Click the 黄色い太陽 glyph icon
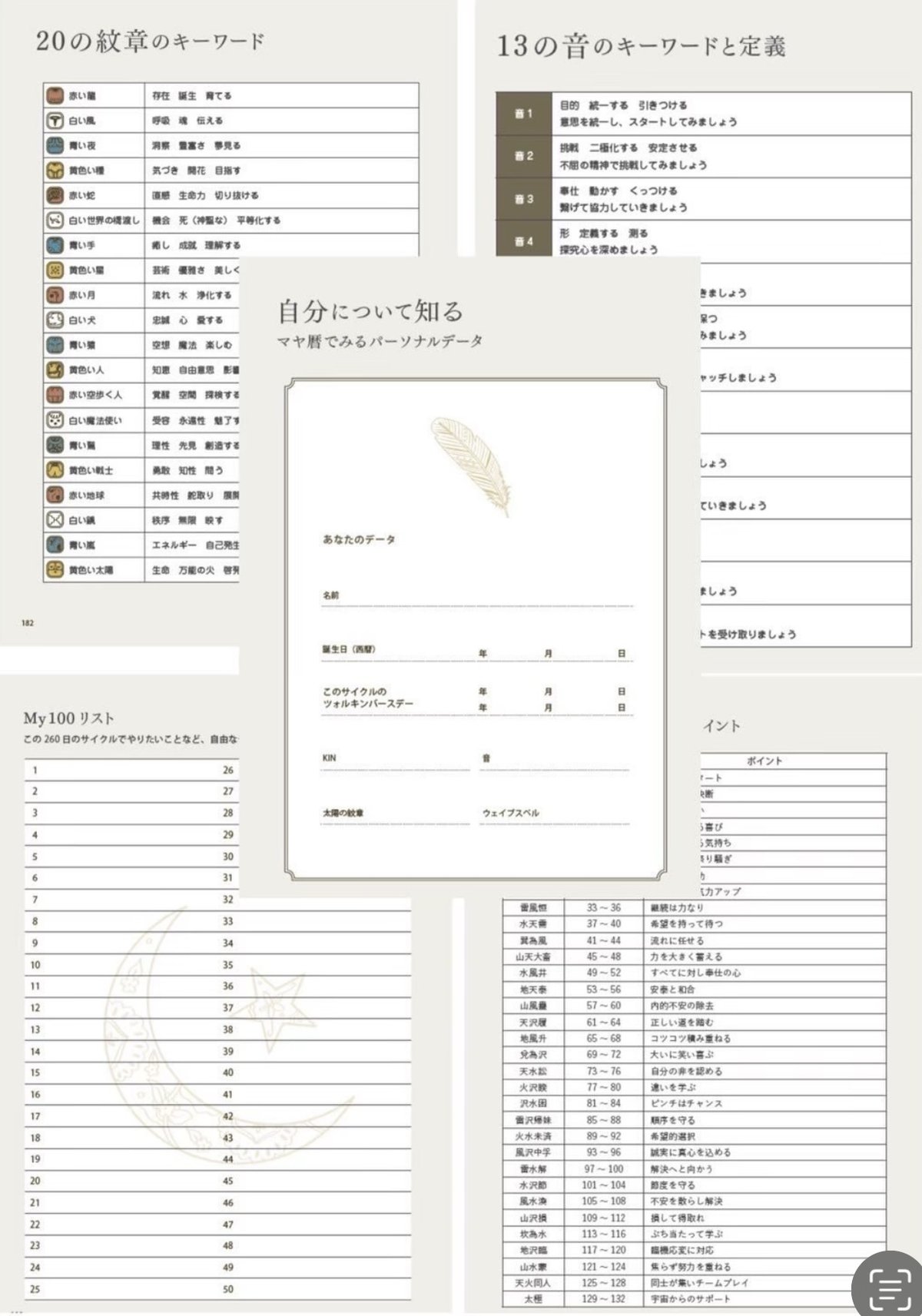The image size is (922, 1316). (55, 570)
